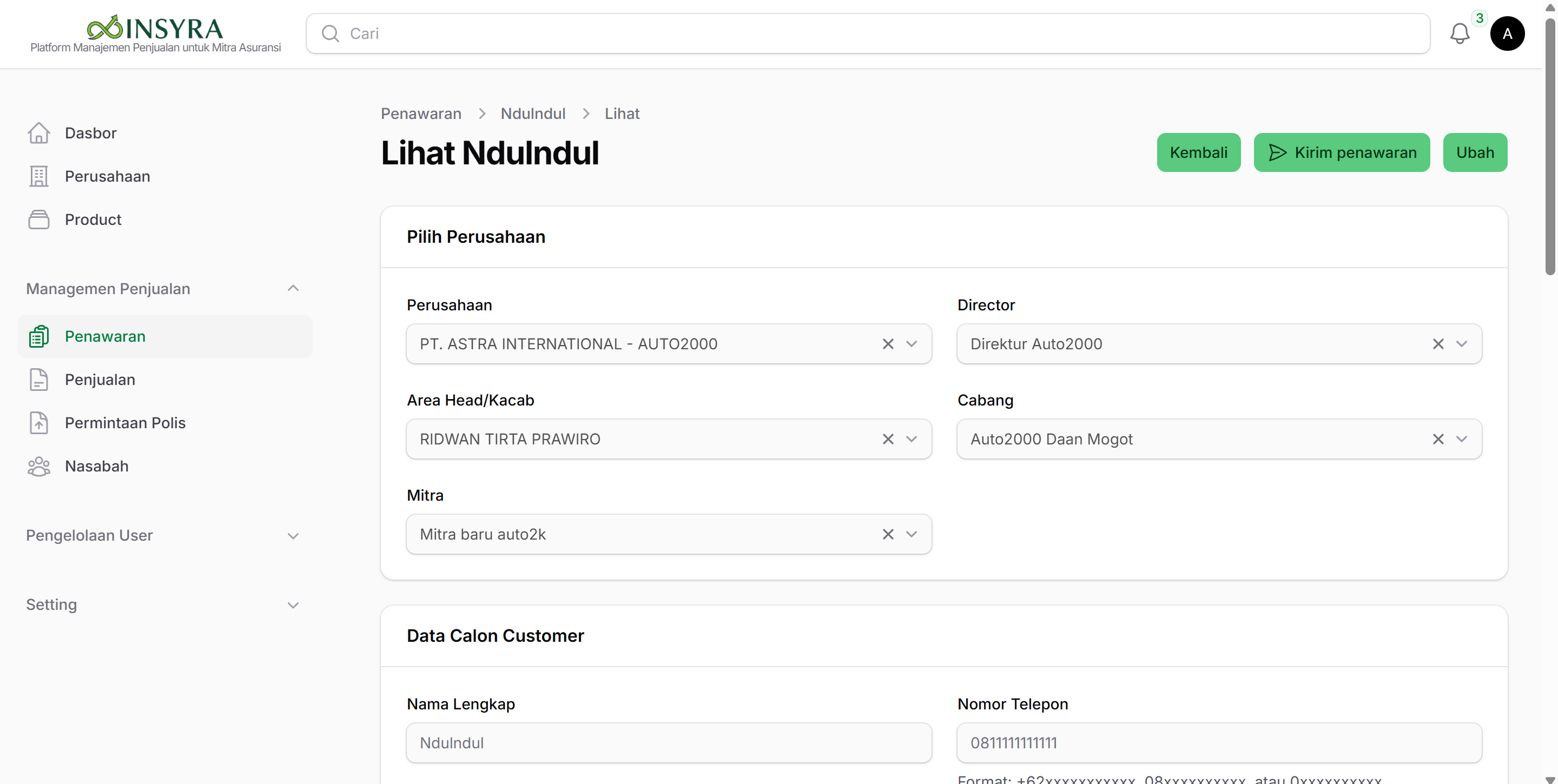
Task: Click the selected Cabang value Auto2000 Daan Mogot
Action: click(x=1051, y=439)
